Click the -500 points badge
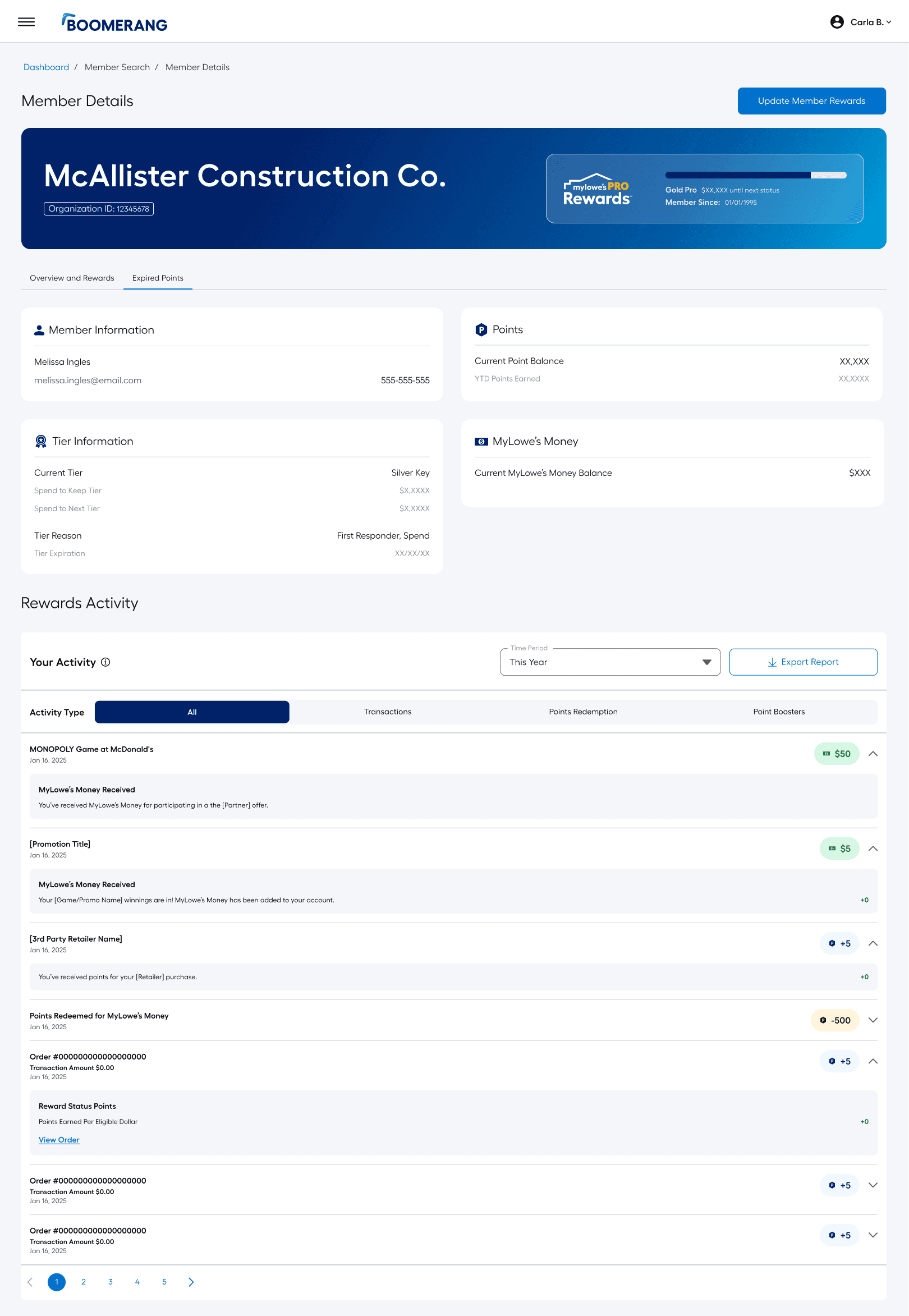909x1316 pixels. point(835,1020)
